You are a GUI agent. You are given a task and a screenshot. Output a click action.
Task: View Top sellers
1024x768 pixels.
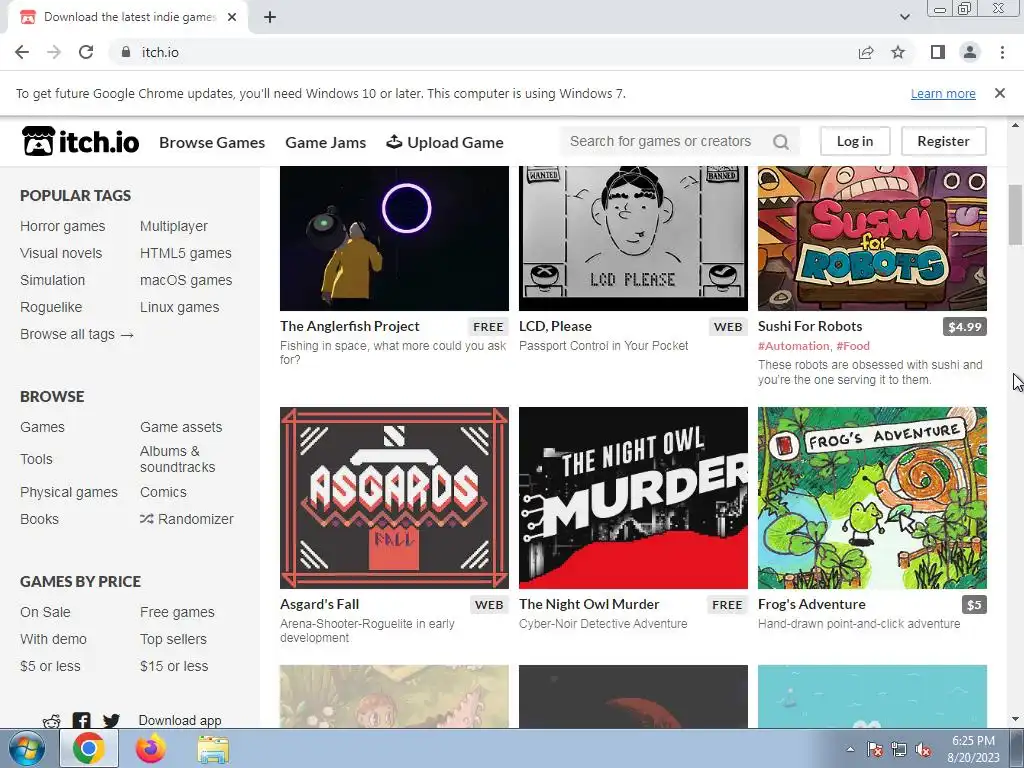[x=173, y=639]
